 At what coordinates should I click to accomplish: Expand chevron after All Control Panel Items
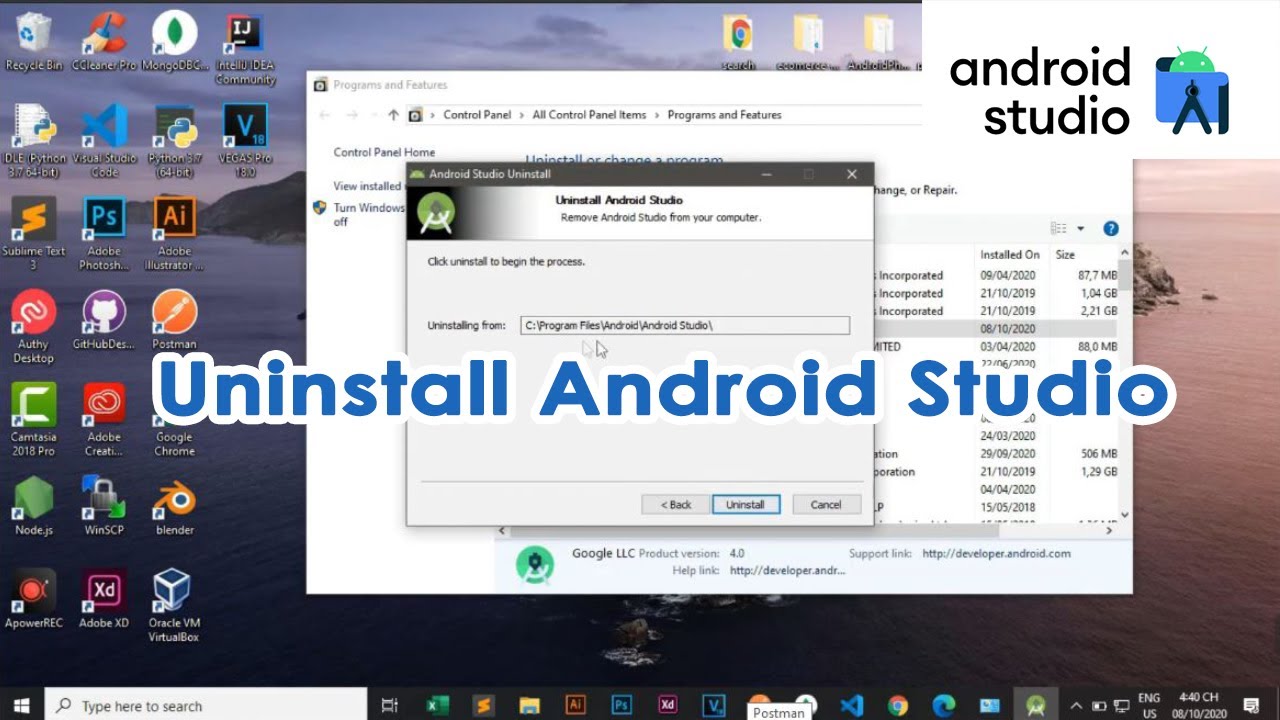(x=657, y=115)
